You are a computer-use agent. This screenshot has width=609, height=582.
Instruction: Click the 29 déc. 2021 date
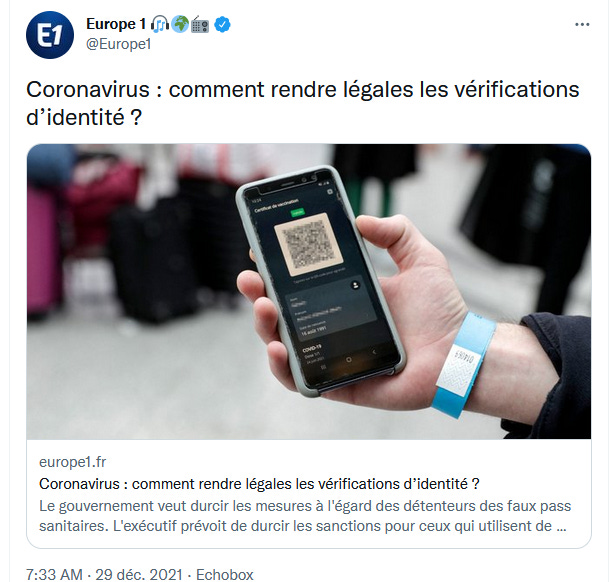(x=139, y=574)
